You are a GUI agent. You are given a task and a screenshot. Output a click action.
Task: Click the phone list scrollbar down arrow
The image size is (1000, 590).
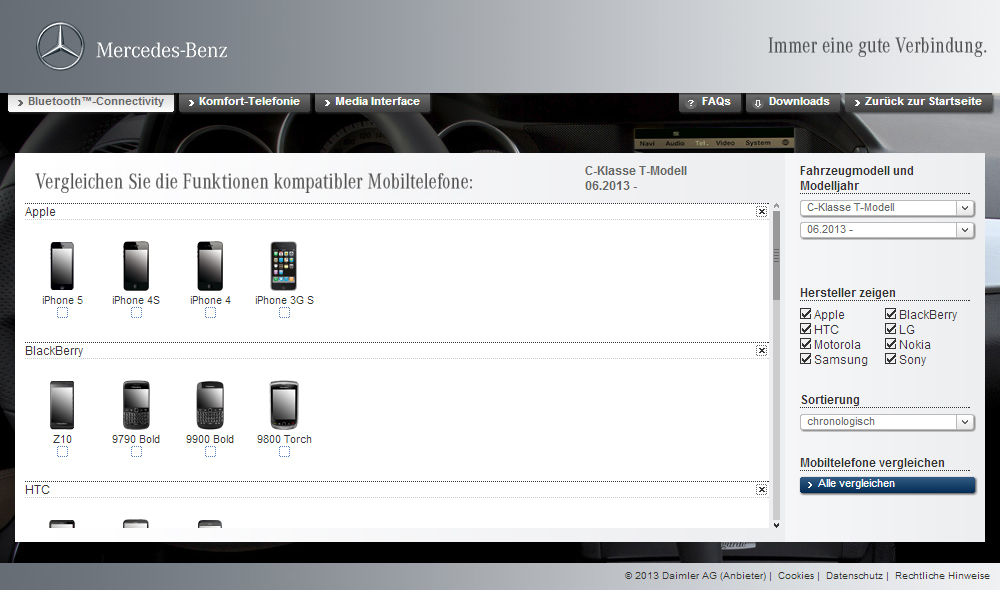pos(776,524)
